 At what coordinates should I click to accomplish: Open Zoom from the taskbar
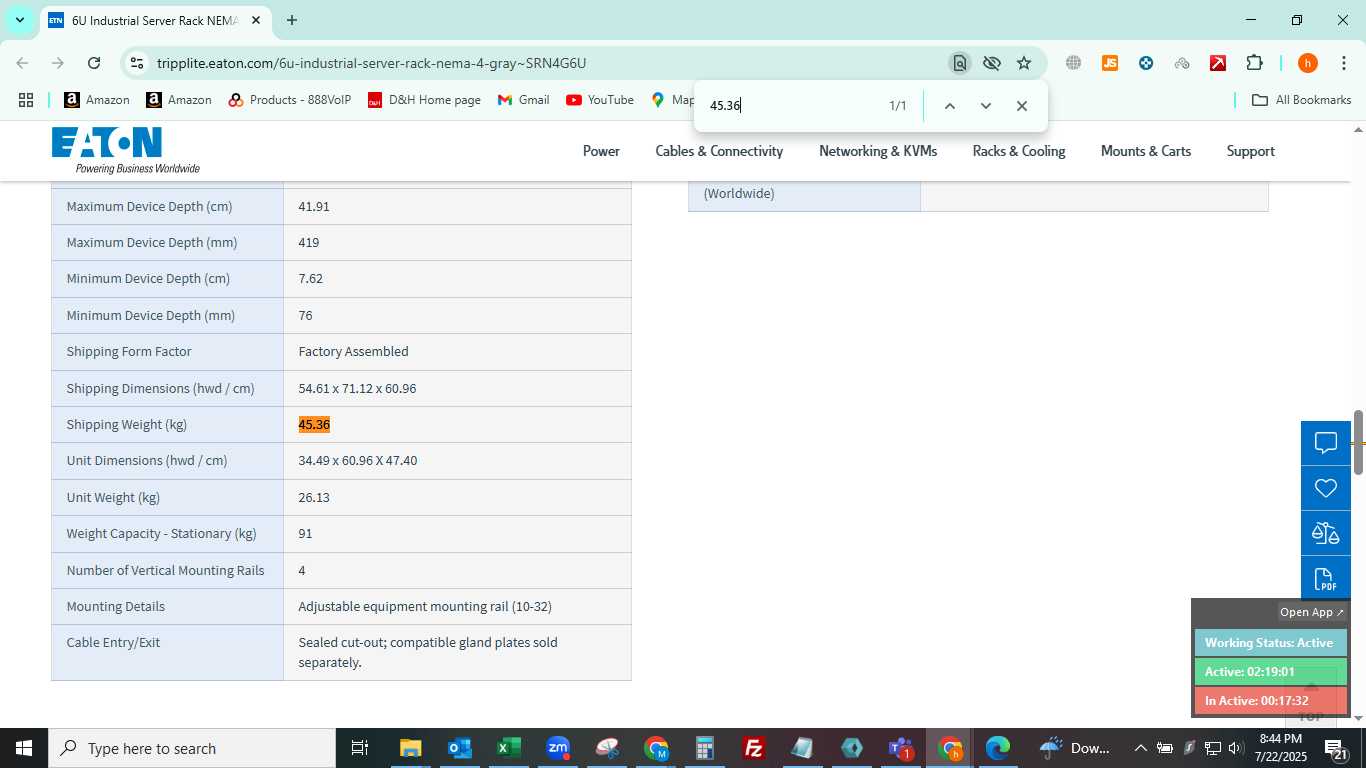tap(557, 748)
